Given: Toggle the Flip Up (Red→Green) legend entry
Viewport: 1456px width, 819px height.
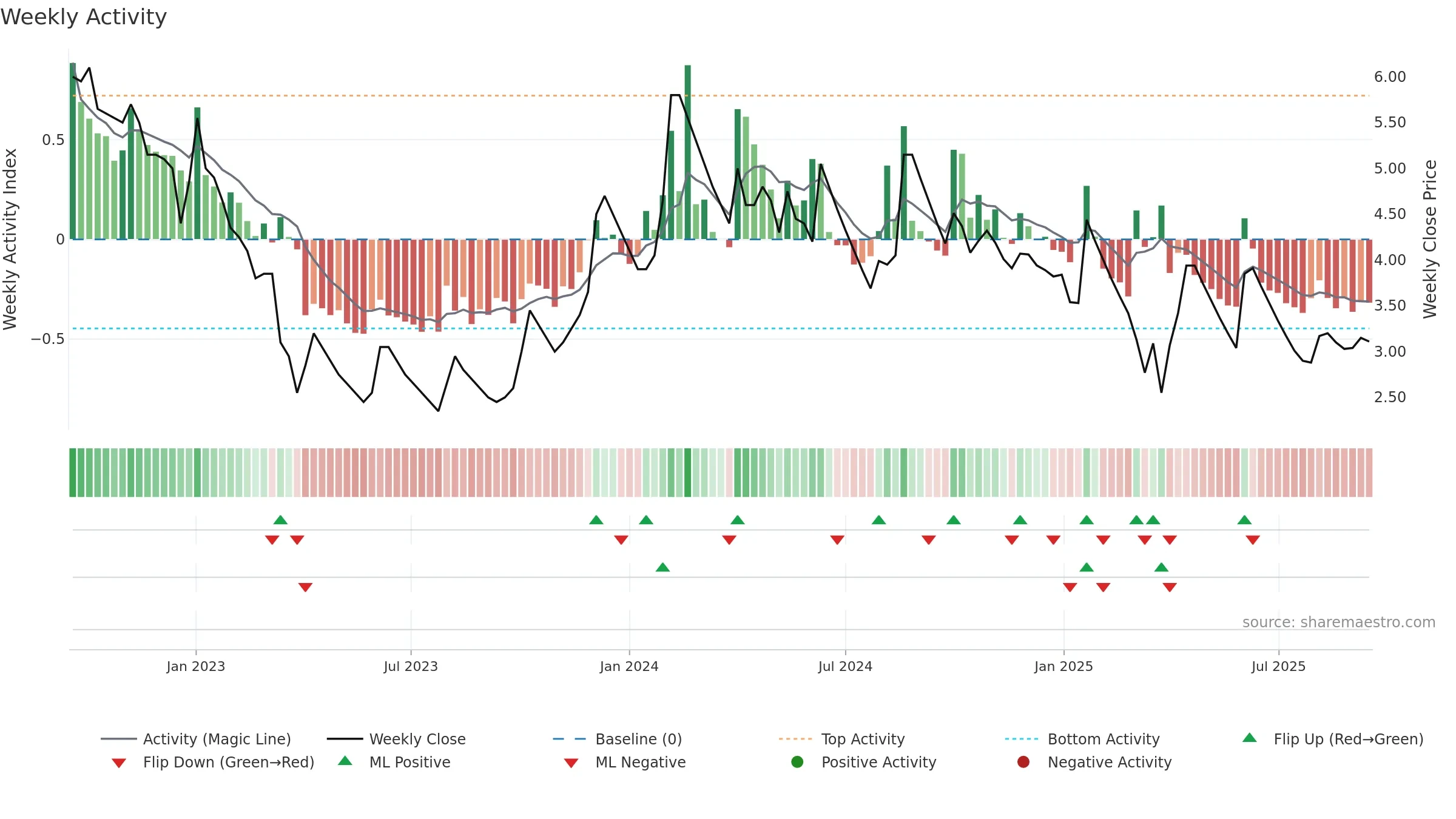Looking at the screenshot, I should (1333, 739).
